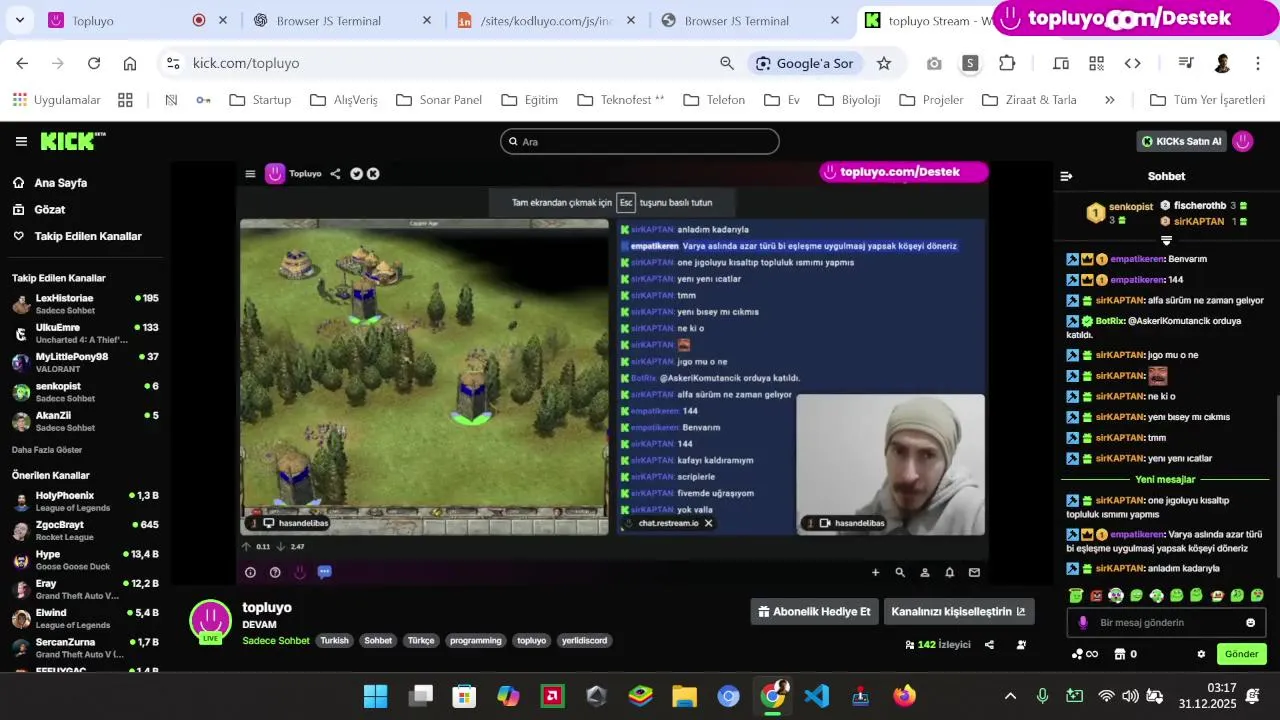The image size is (1280, 720).
Task: Open the Chrome tab search dropdown
Action: 20,20
